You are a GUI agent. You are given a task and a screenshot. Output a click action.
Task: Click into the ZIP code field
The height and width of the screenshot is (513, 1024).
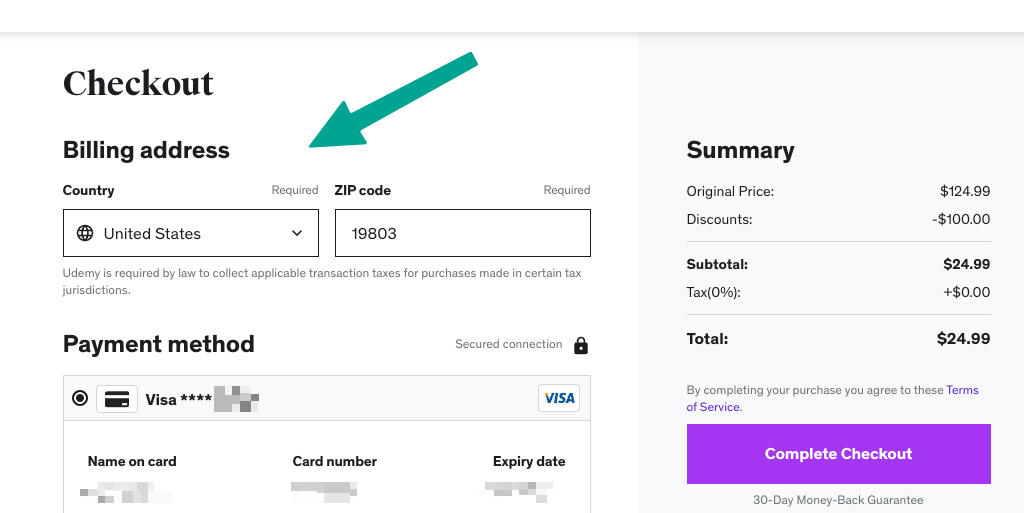coord(462,233)
